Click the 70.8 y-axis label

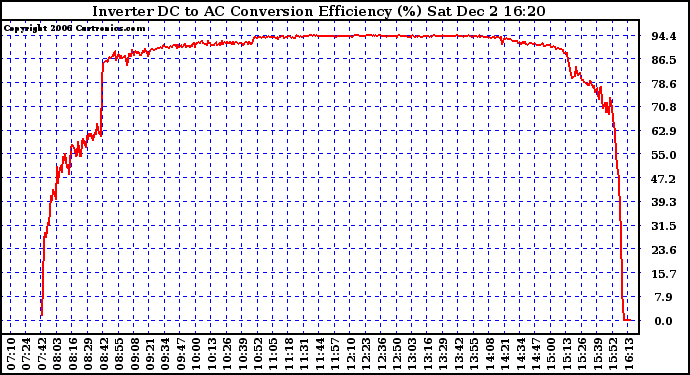point(664,107)
